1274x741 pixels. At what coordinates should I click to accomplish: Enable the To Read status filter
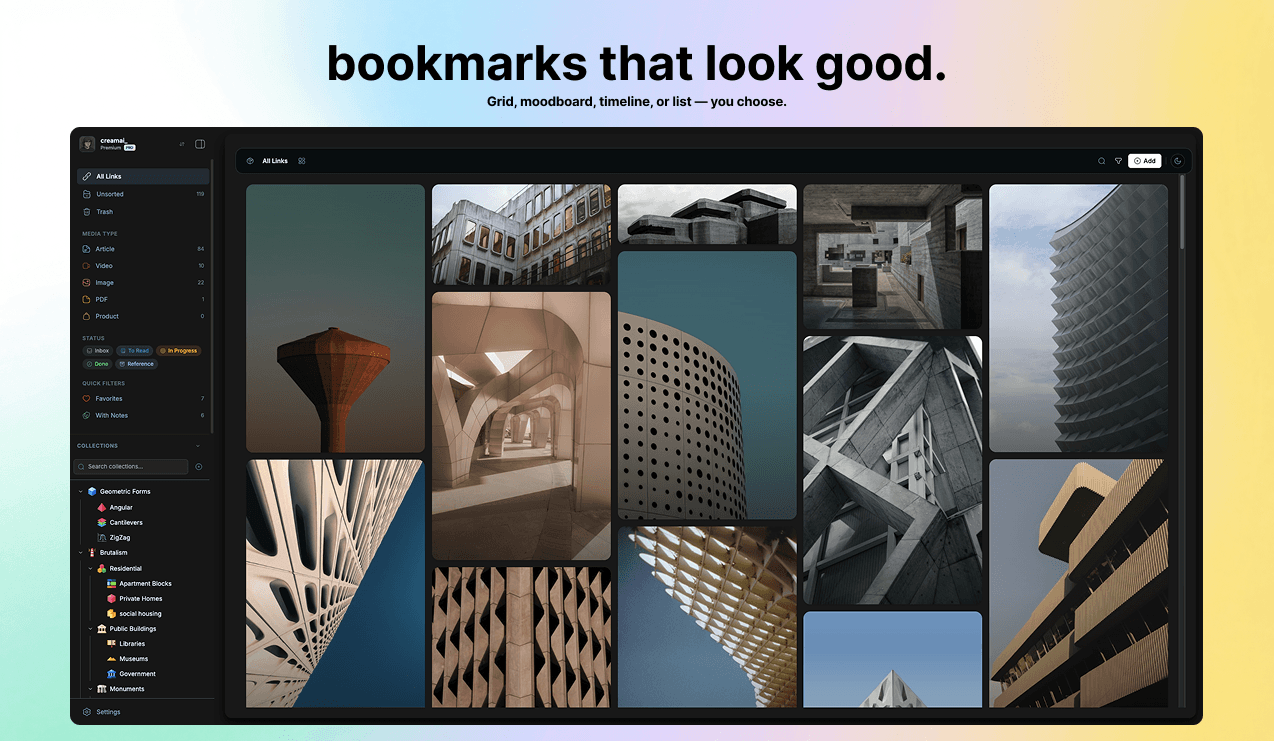(135, 350)
